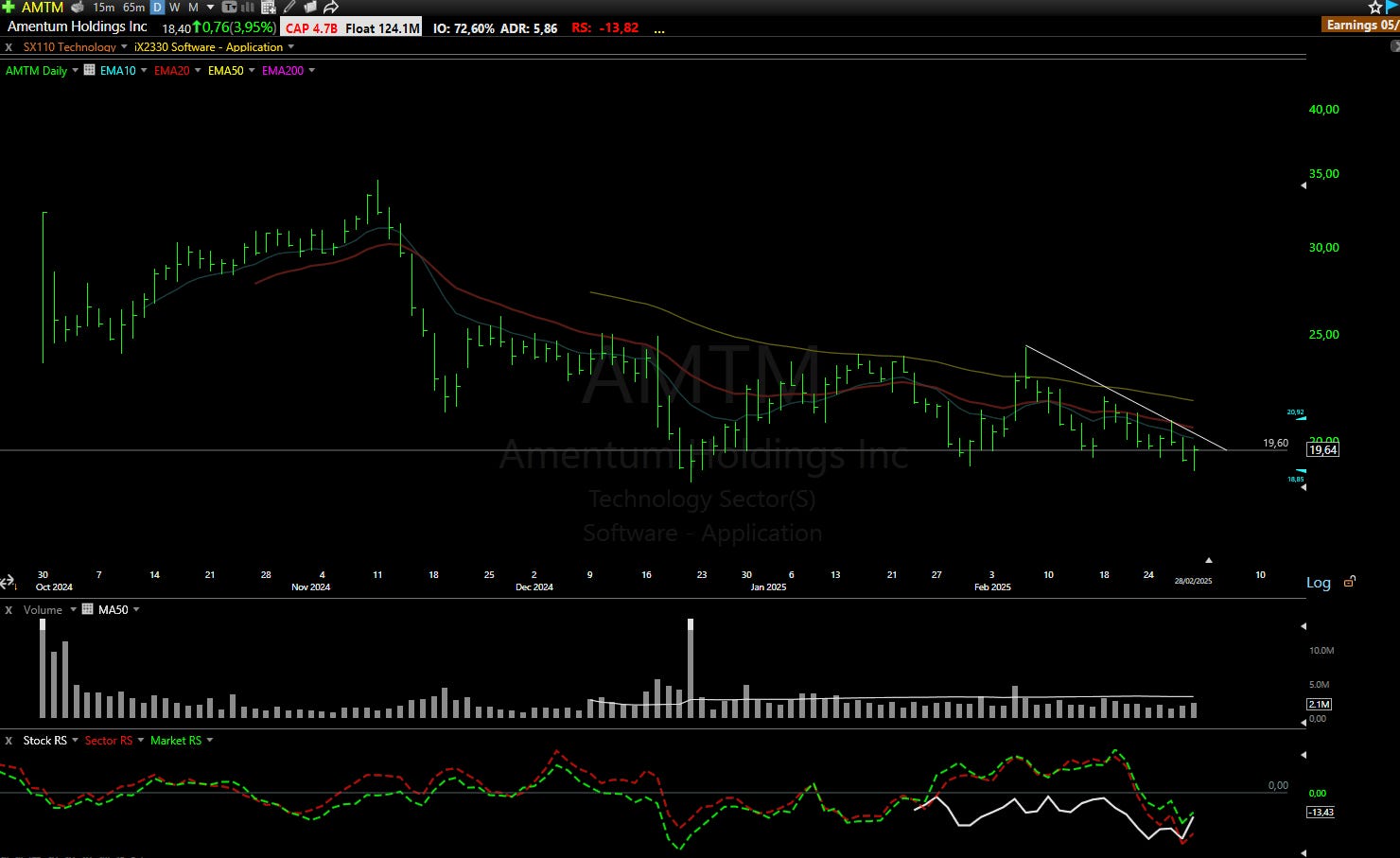Click the Float 124.1M value
This screenshot has width=1400, height=858.
click(382, 28)
